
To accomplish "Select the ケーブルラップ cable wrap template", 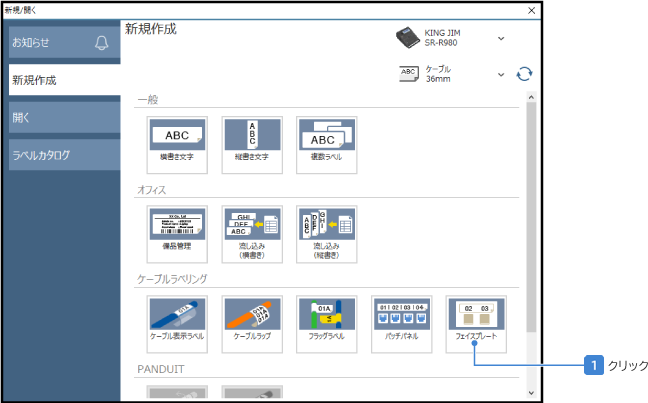I will click(252, 324).
